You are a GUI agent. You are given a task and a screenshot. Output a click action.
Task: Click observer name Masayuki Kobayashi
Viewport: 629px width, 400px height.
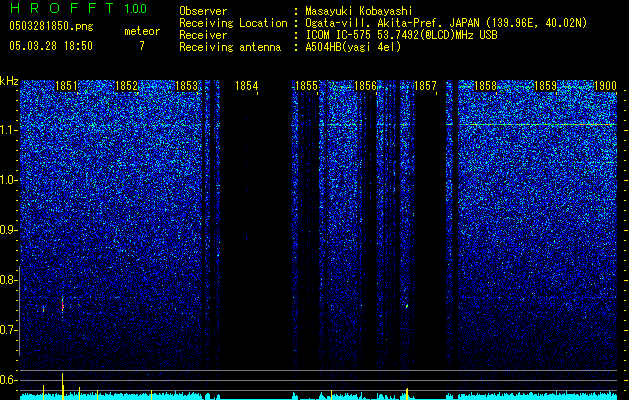pos(359,11)
